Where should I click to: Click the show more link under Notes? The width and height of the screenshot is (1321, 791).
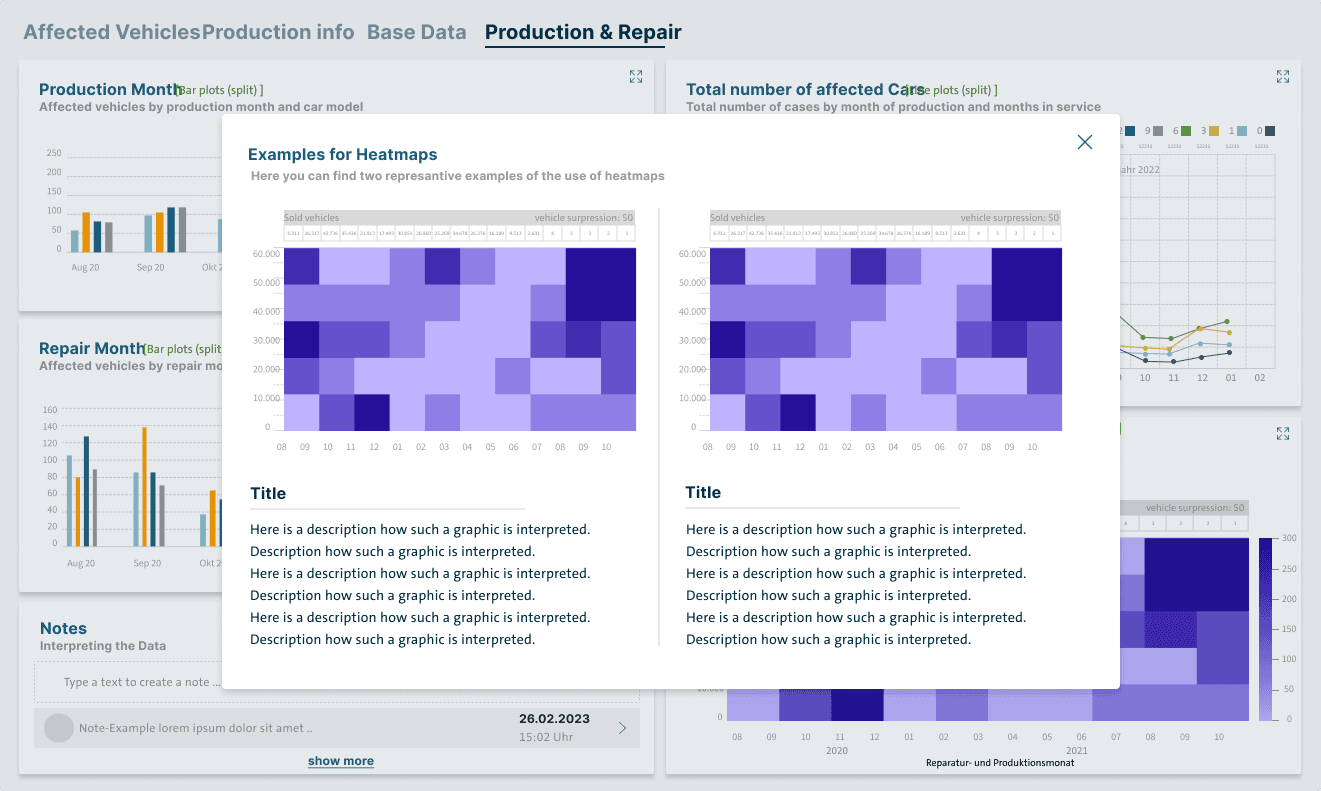coord(340,761)
